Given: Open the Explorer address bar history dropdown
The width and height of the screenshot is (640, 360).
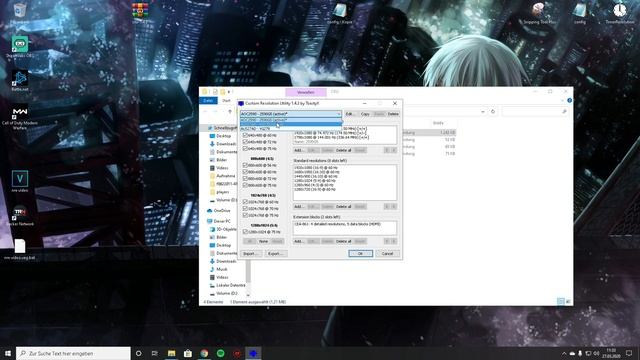Looking at the screenshot, I should tap(483, 111).
